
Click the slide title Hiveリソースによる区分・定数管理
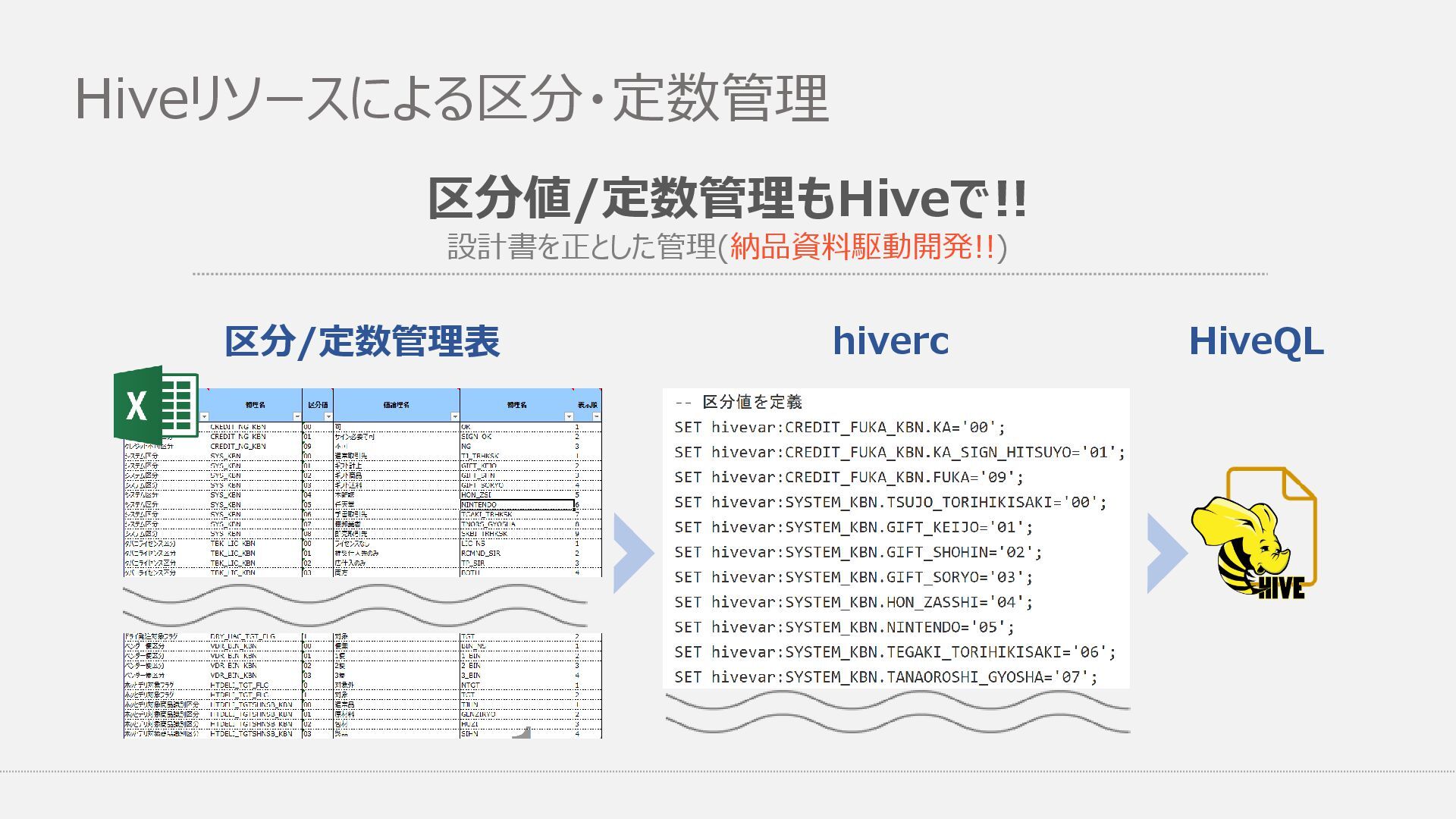coord(451,99)
